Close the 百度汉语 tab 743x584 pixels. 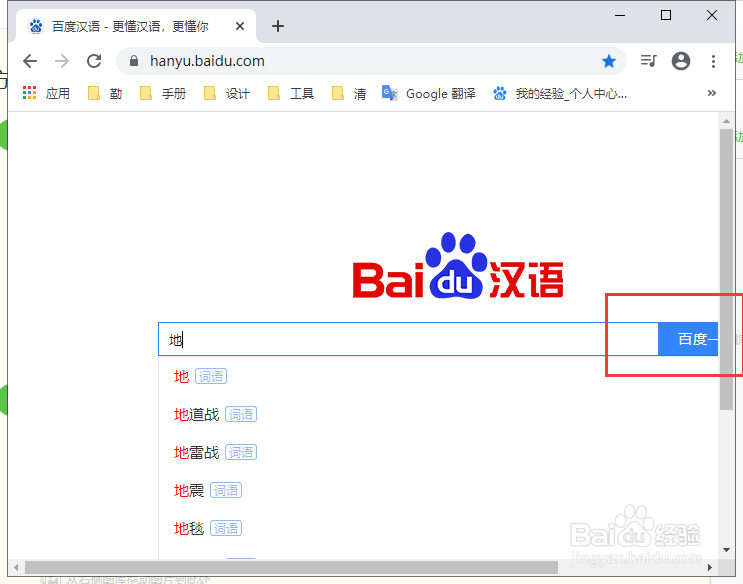pos(240,26)
